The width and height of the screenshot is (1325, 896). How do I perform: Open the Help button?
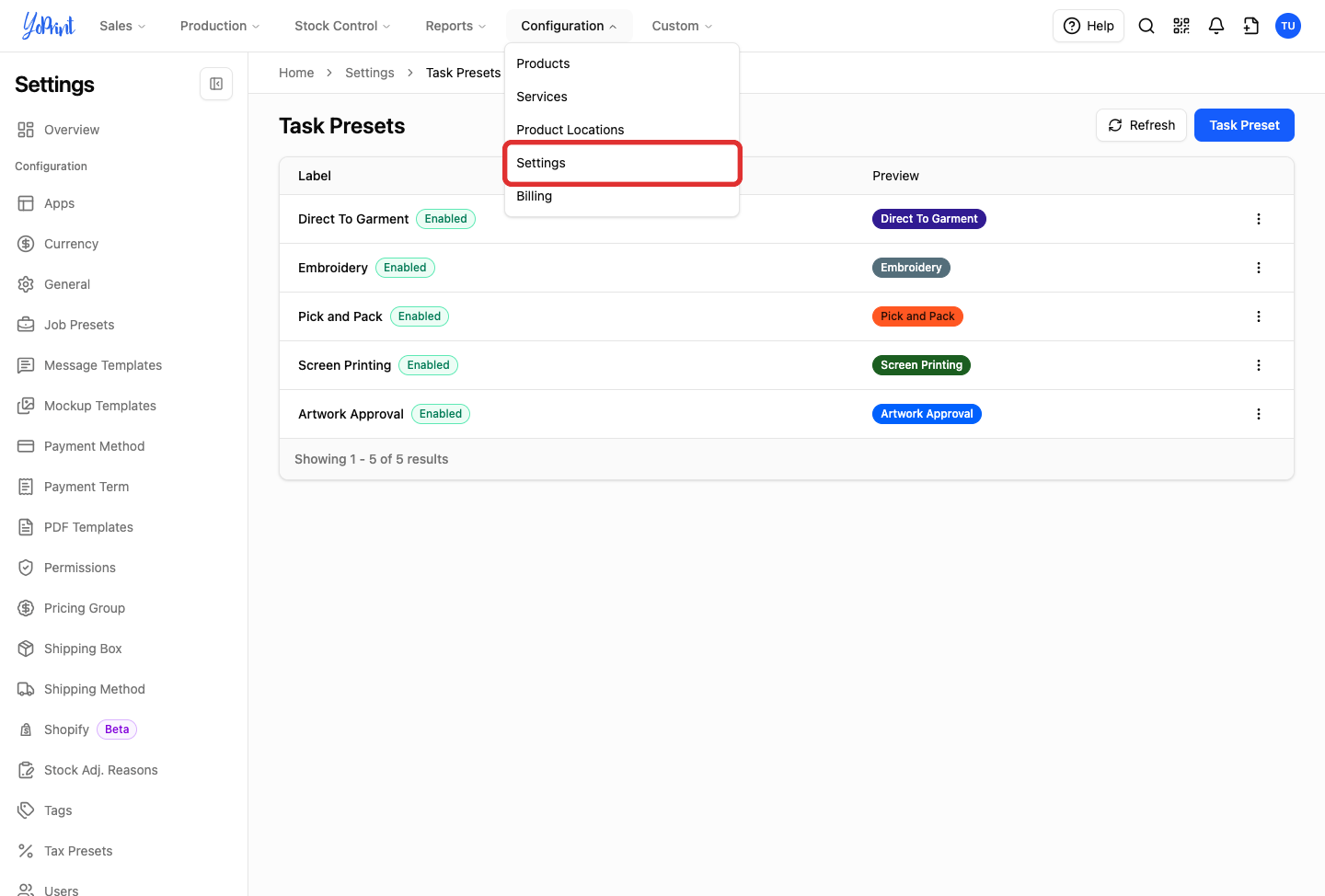(1089, 26)
